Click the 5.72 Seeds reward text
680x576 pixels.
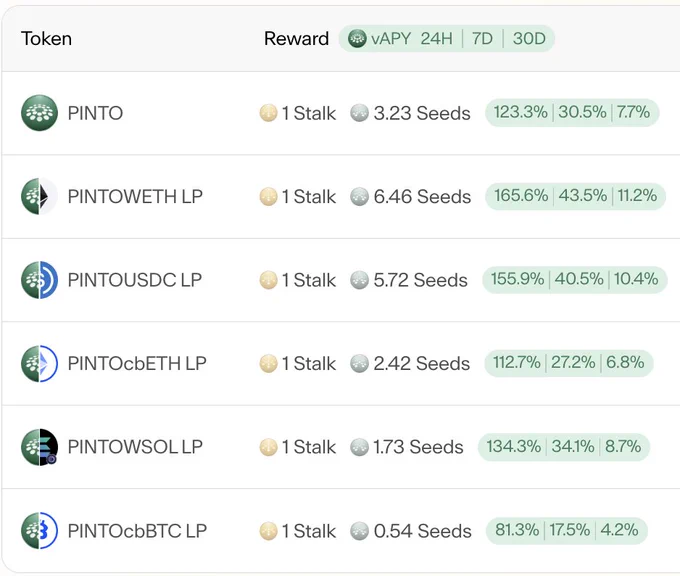420,280
